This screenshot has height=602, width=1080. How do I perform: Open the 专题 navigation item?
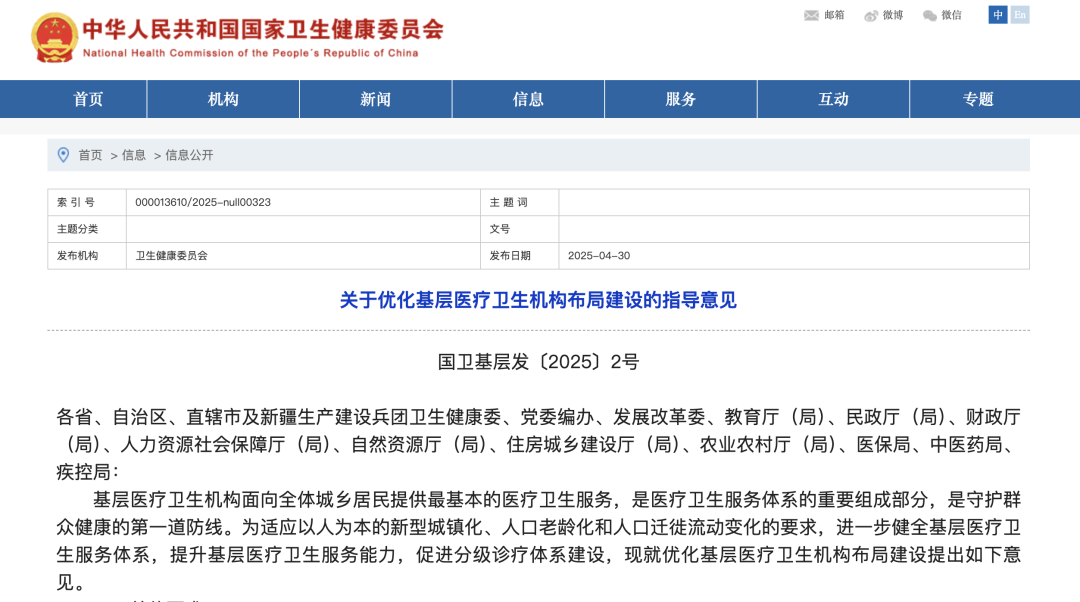(978, 99)
